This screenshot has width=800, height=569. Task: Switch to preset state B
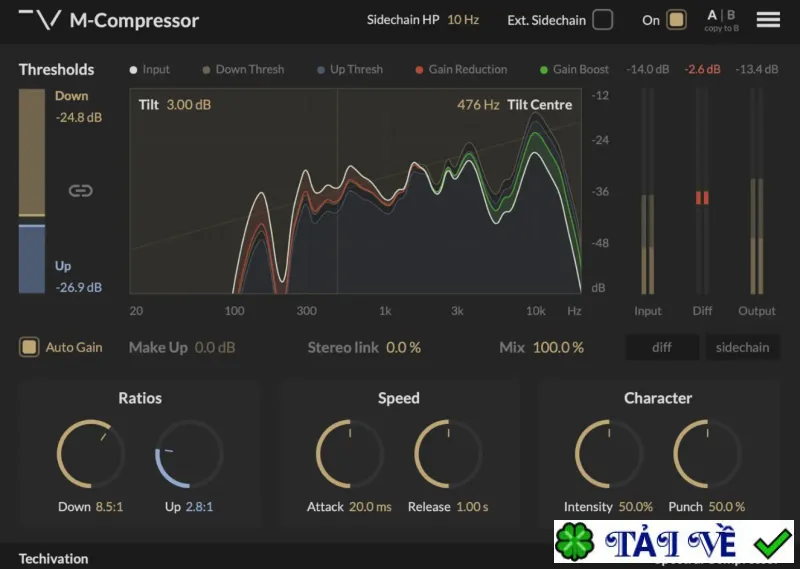731,15
